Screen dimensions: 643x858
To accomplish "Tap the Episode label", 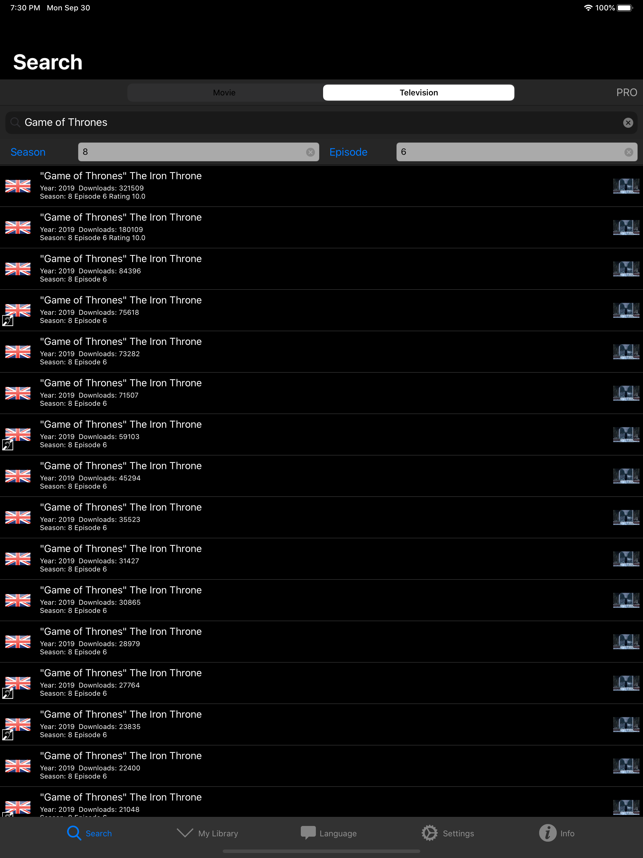I will click(348, 152).
